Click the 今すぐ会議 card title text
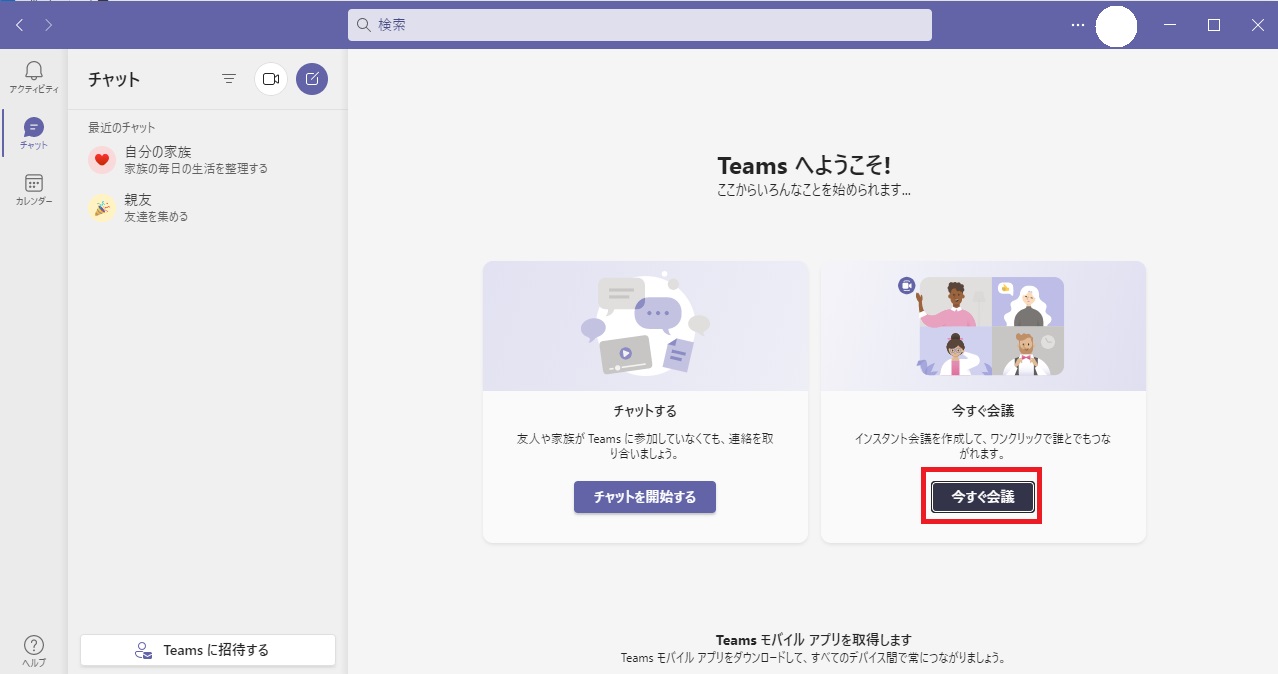The width and height of the screenshot is (1278, 674). point(983,411)
